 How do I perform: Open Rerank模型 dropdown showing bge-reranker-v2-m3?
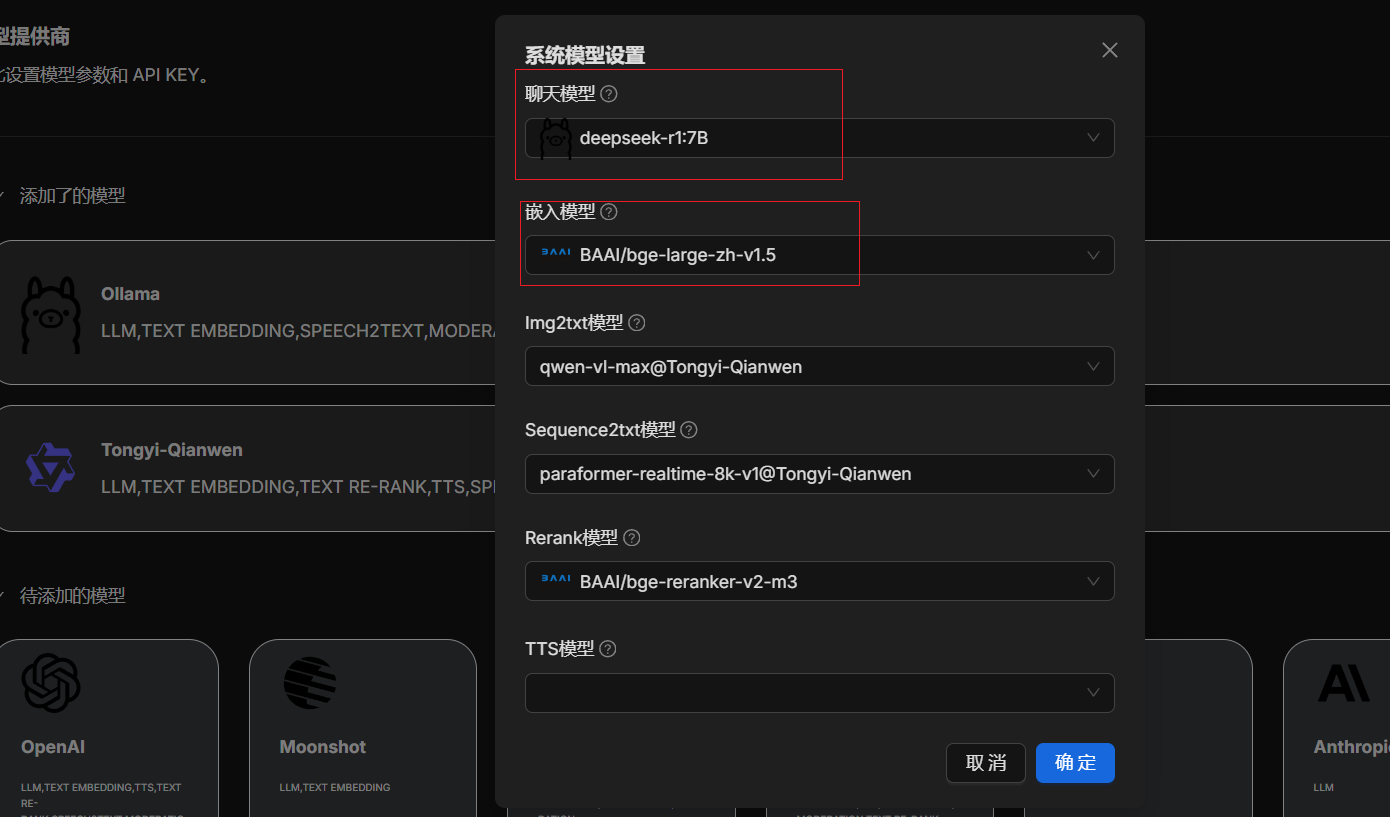[x=820, y=581]
